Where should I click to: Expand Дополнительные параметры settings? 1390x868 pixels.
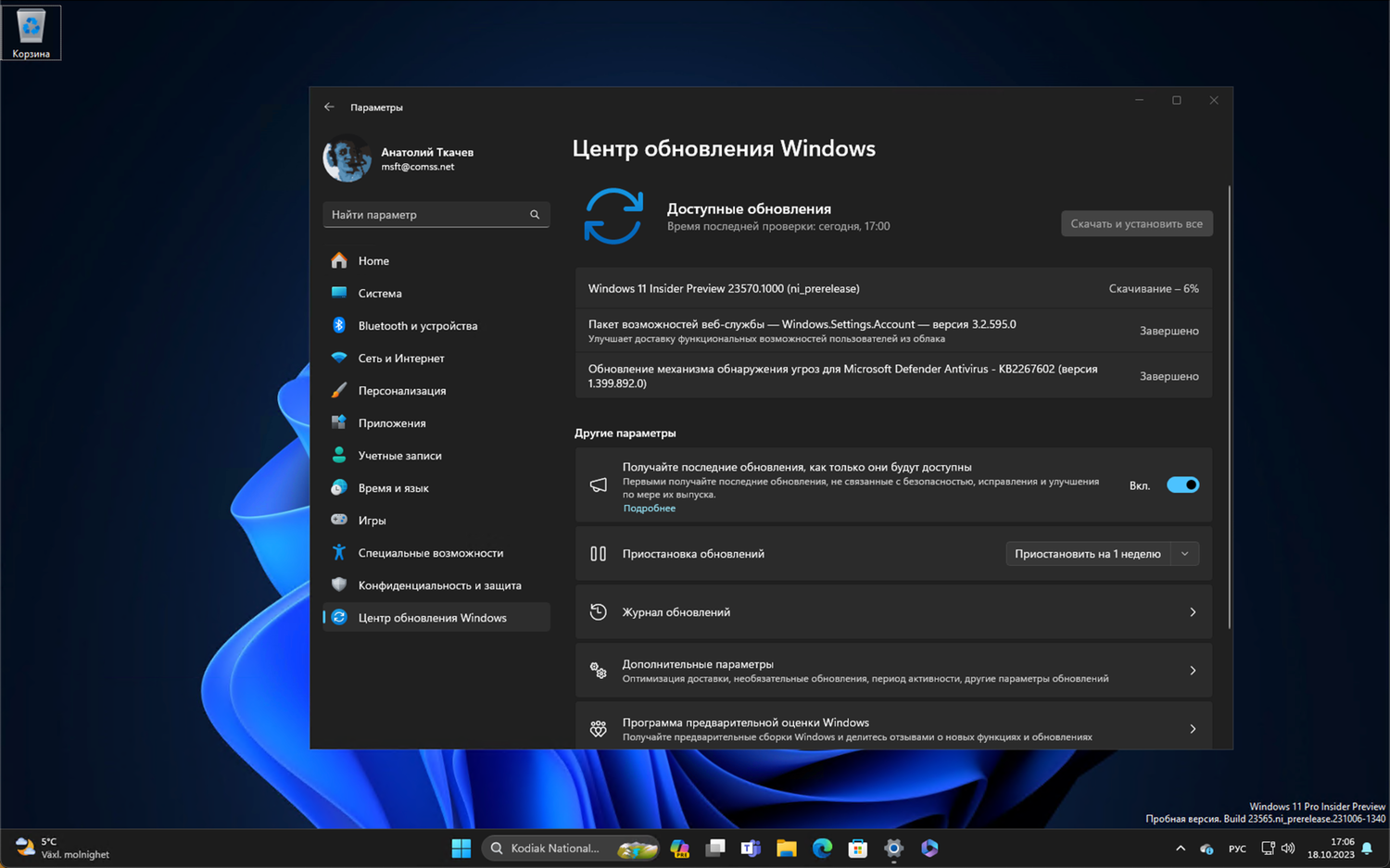click(x=892, y=670)
